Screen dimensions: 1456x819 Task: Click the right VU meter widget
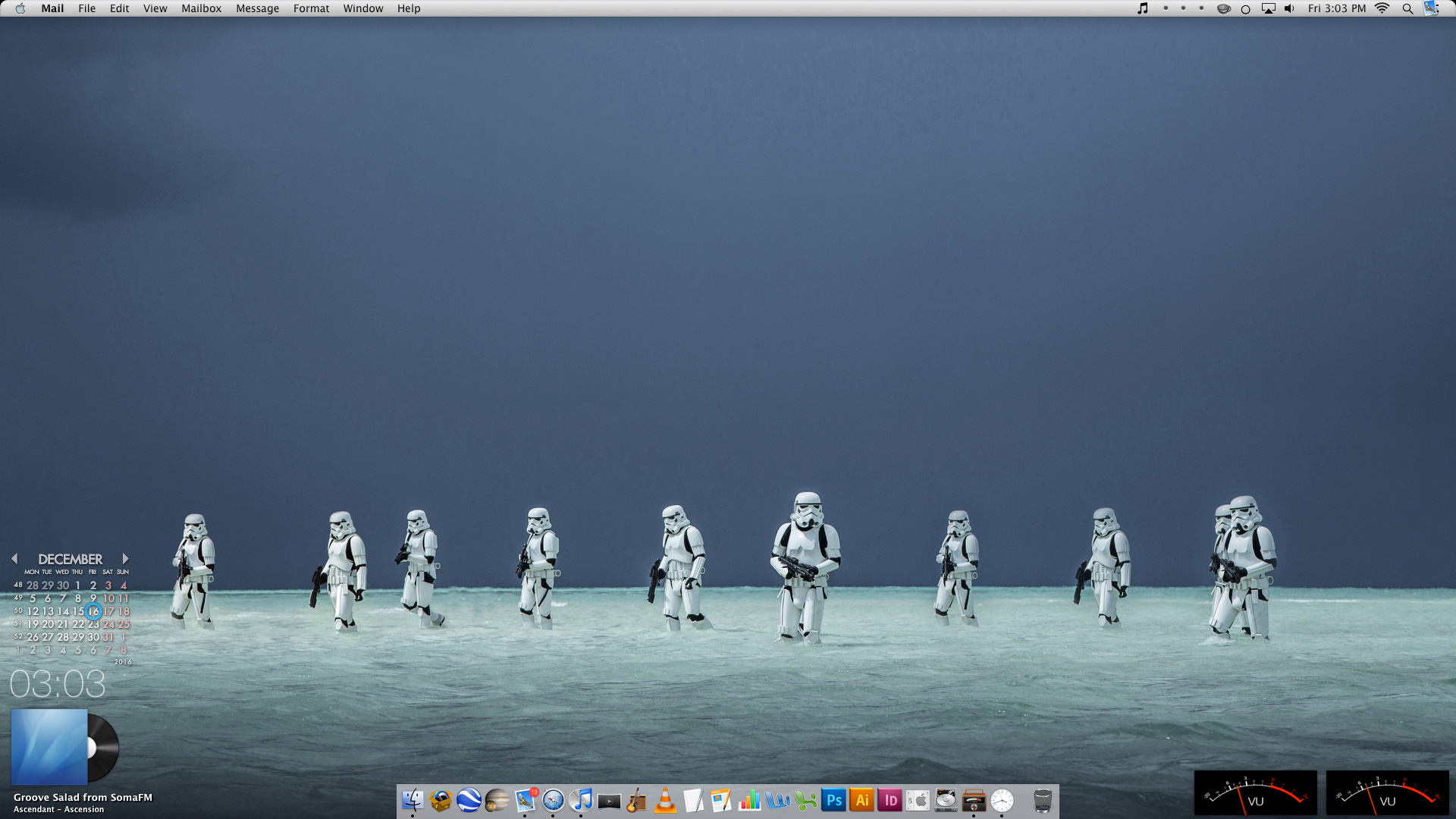[1387, 793]
